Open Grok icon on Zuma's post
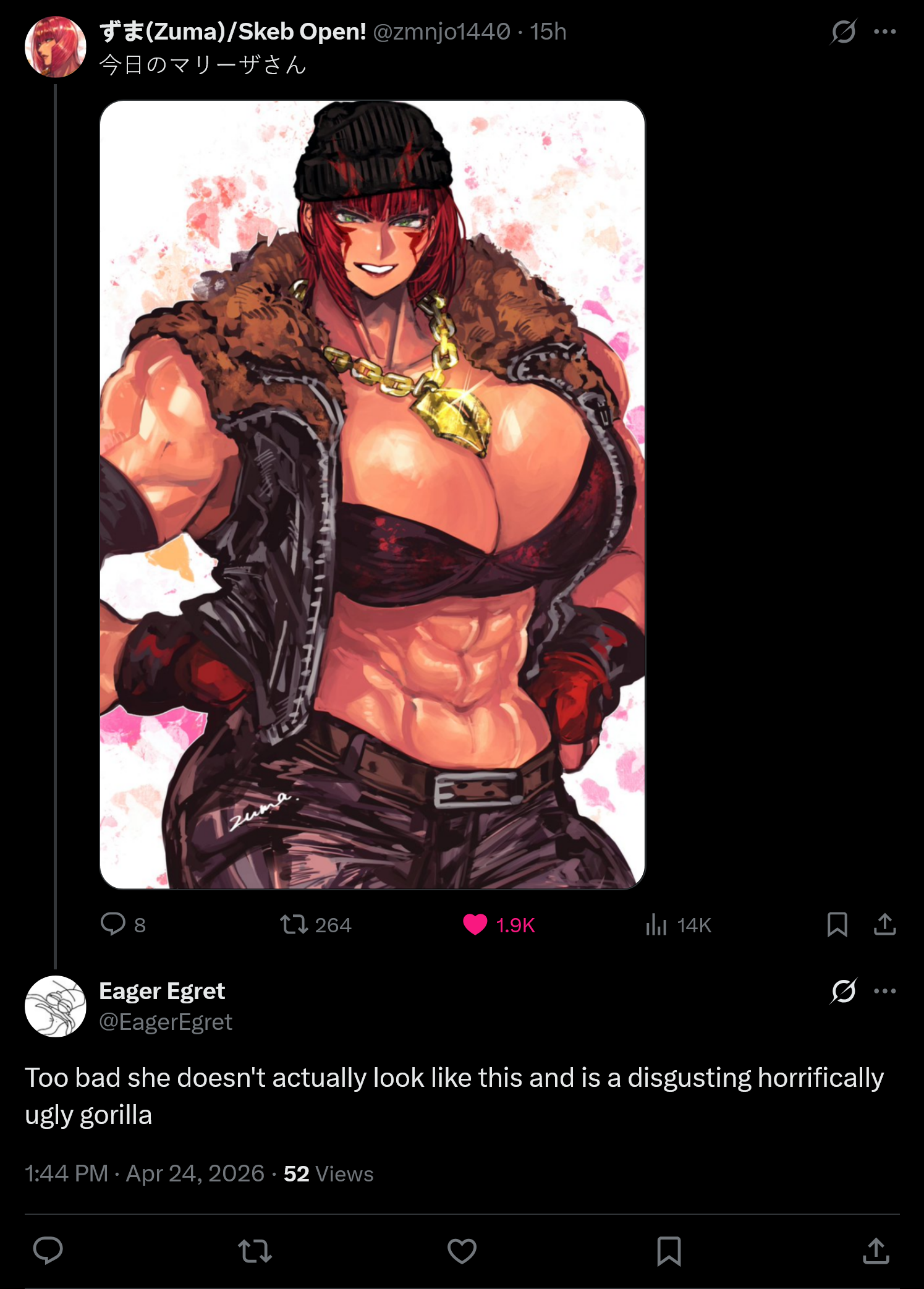Viewport: 924px width, 1289px height. click(843, 32)
